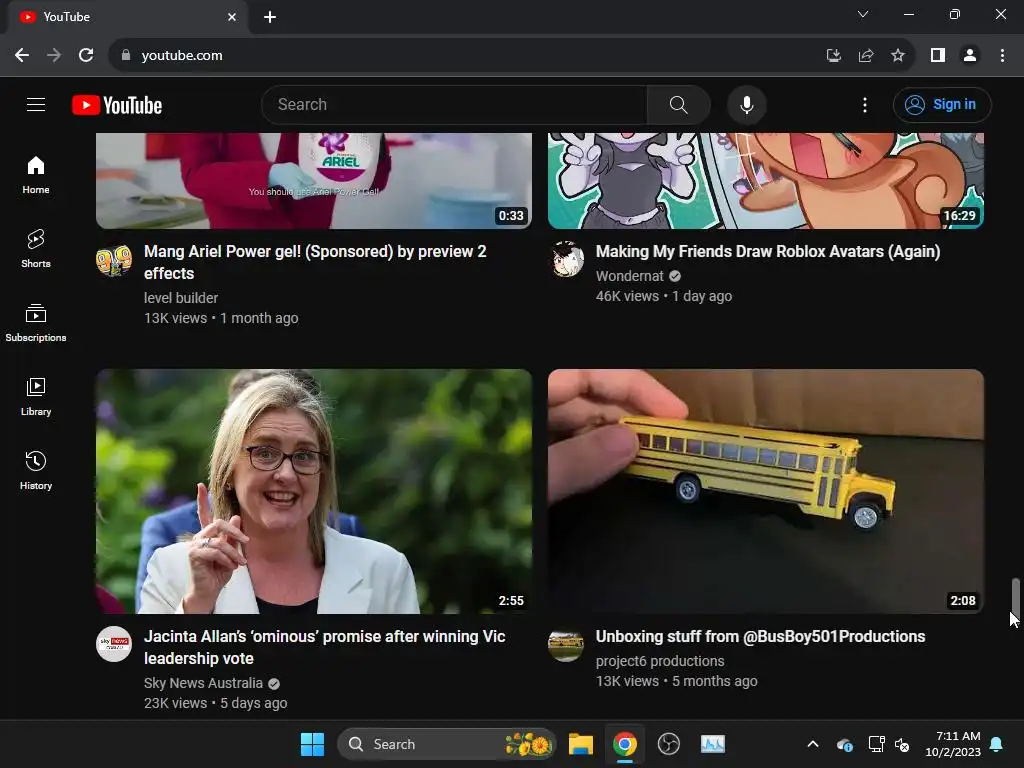The height and width of the screenshot is (768, 1024).
Task: Open new tab with plus button
Action: (270, 17)
